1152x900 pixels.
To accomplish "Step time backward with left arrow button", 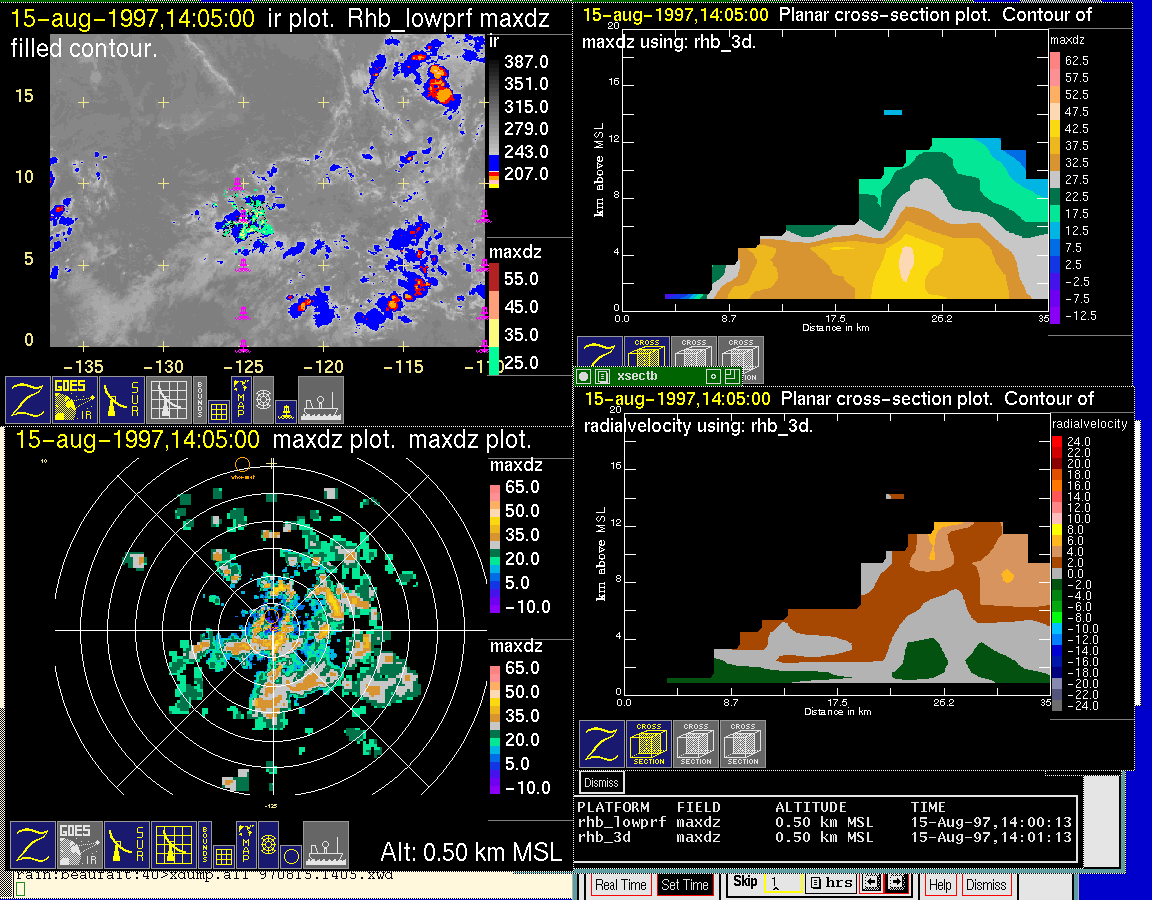I will pyautogui.click(x=871, y=884).
